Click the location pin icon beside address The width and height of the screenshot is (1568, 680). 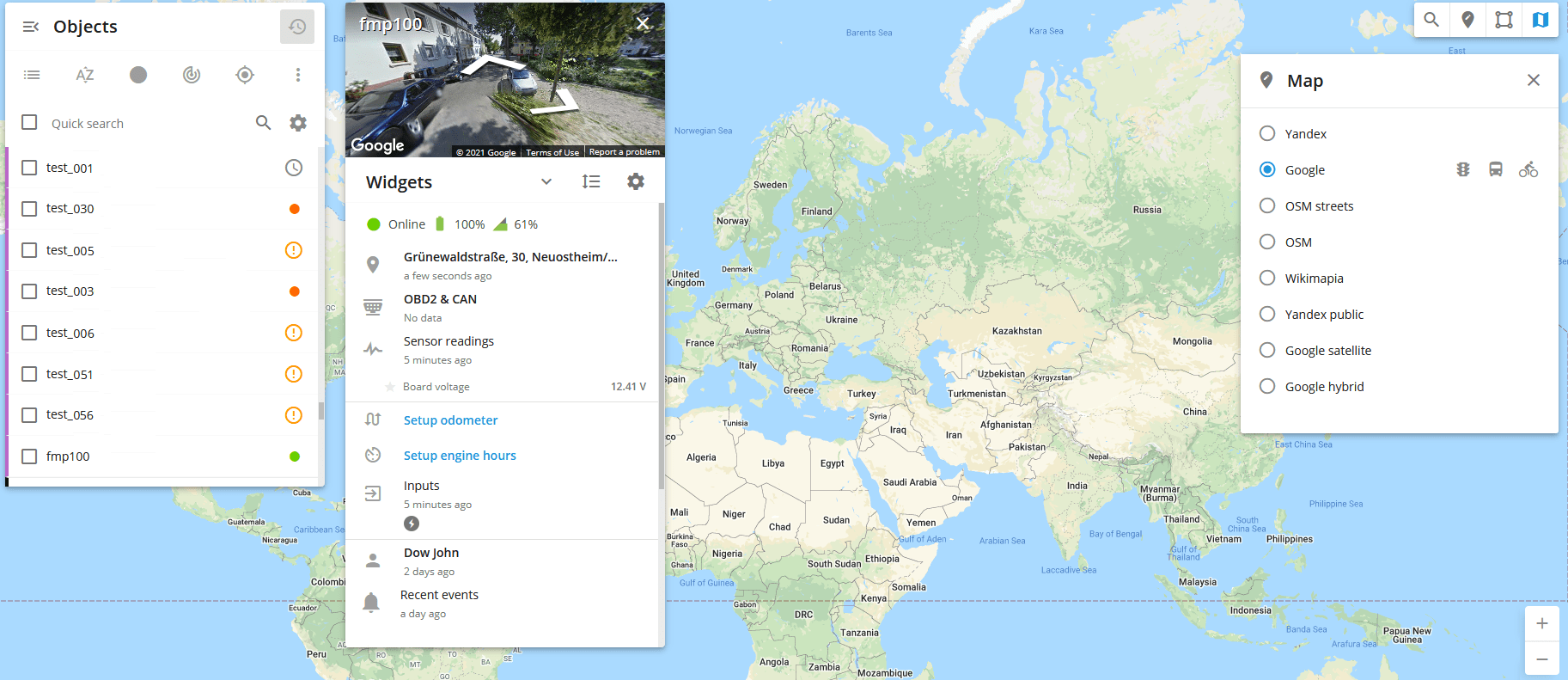tap(373, 265)
